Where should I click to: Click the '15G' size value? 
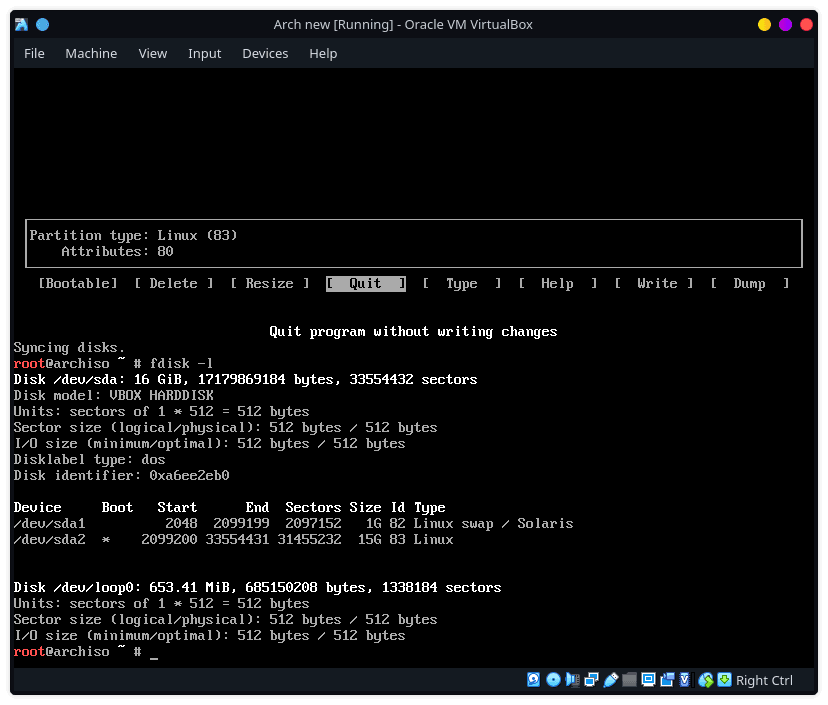tap(370, 539)
